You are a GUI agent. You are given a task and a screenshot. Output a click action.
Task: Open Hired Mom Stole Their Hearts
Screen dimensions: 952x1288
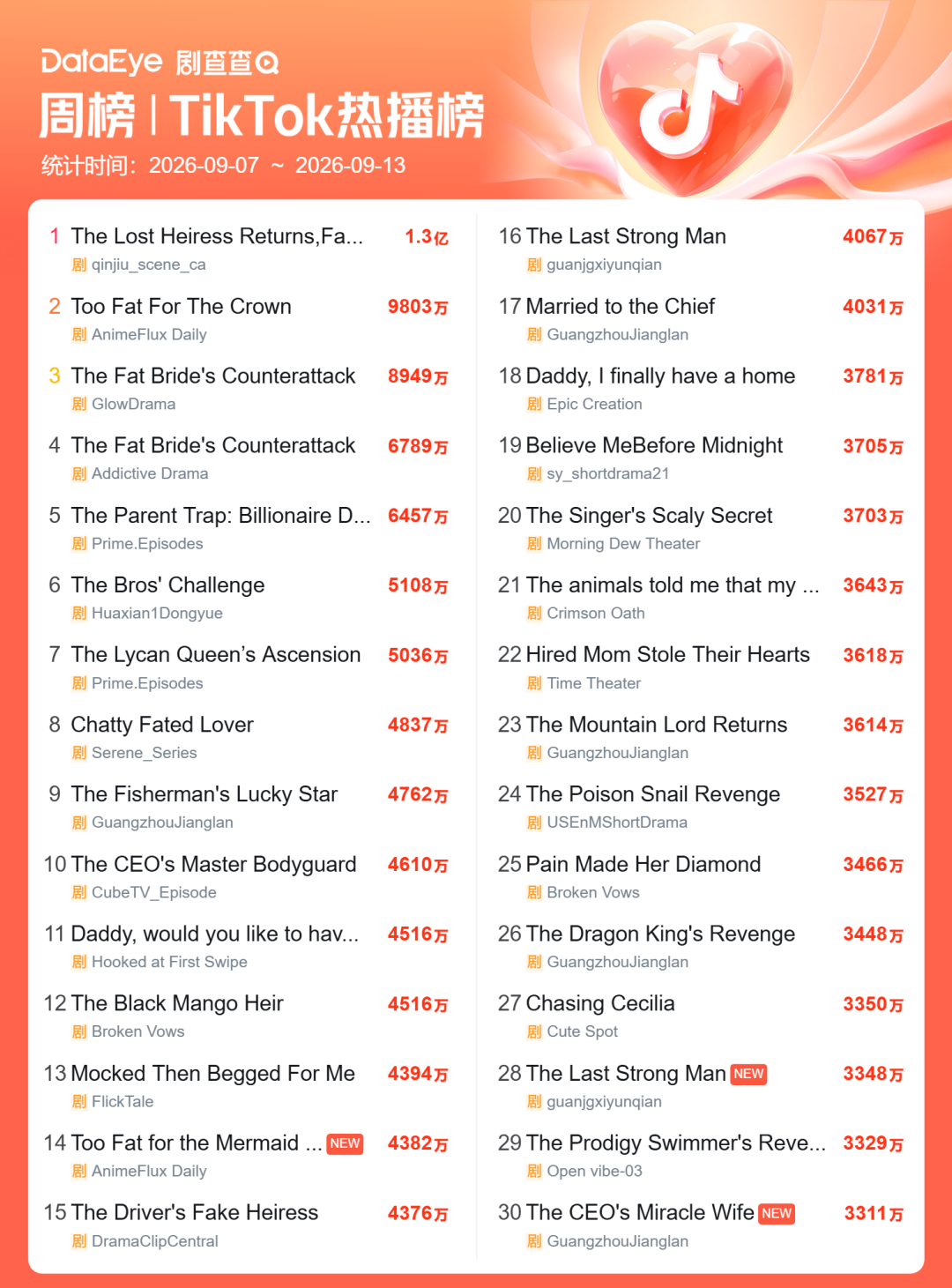pos(667,654)
